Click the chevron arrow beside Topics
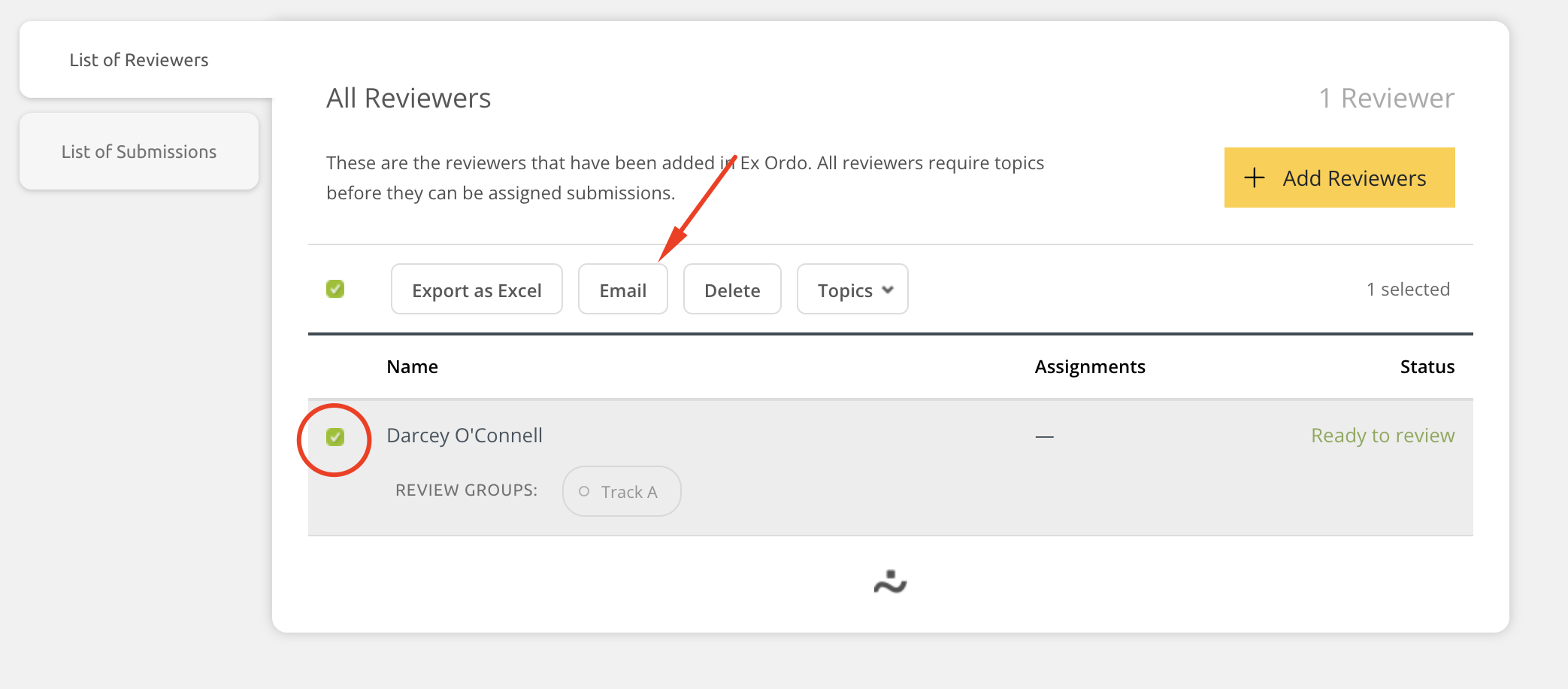Screen dimensions: 1568x689 coord(888,290)
